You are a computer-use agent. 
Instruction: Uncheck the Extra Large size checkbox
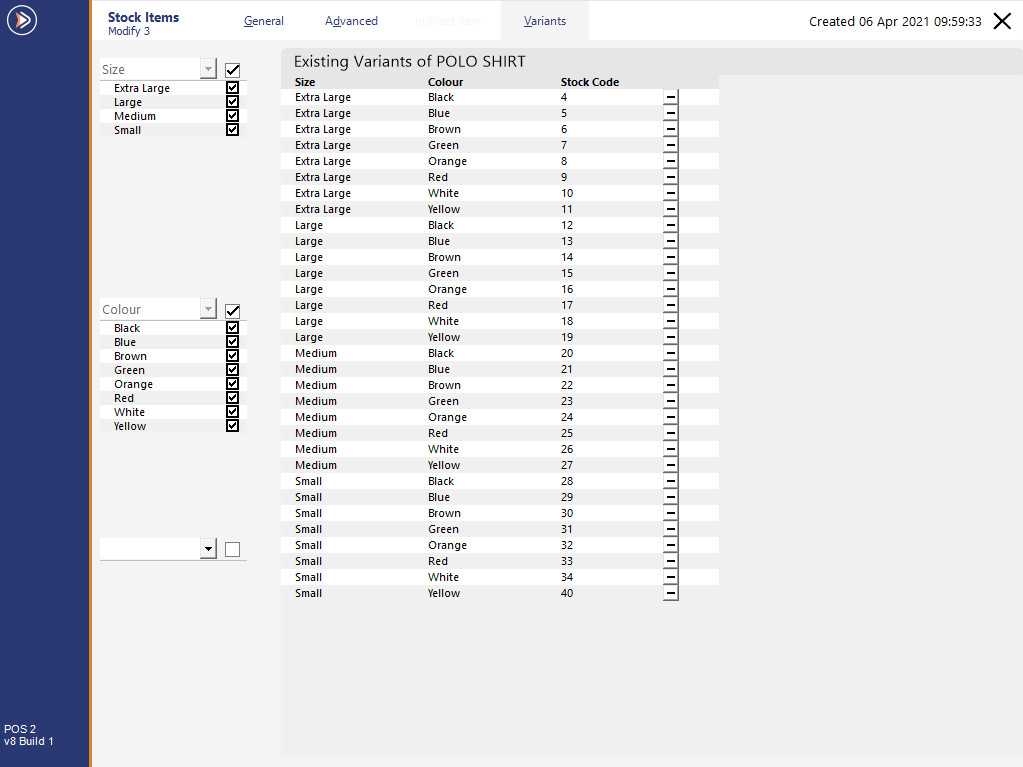232,88
